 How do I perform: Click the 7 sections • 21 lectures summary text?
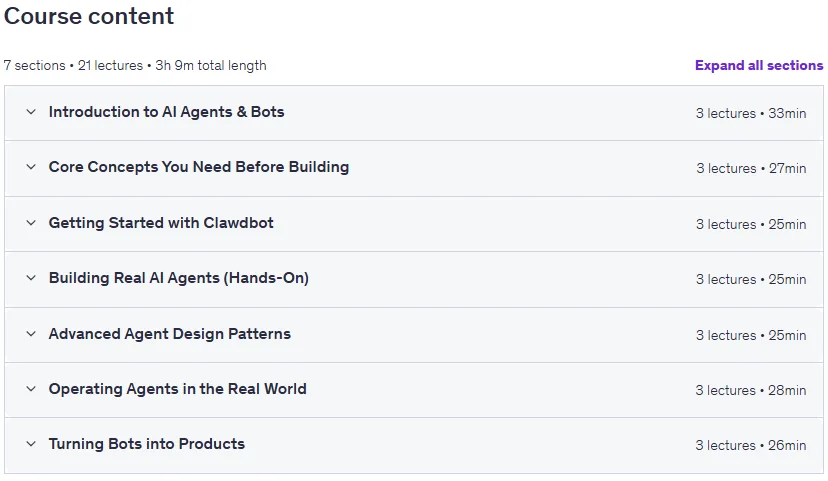coord(73,65)
